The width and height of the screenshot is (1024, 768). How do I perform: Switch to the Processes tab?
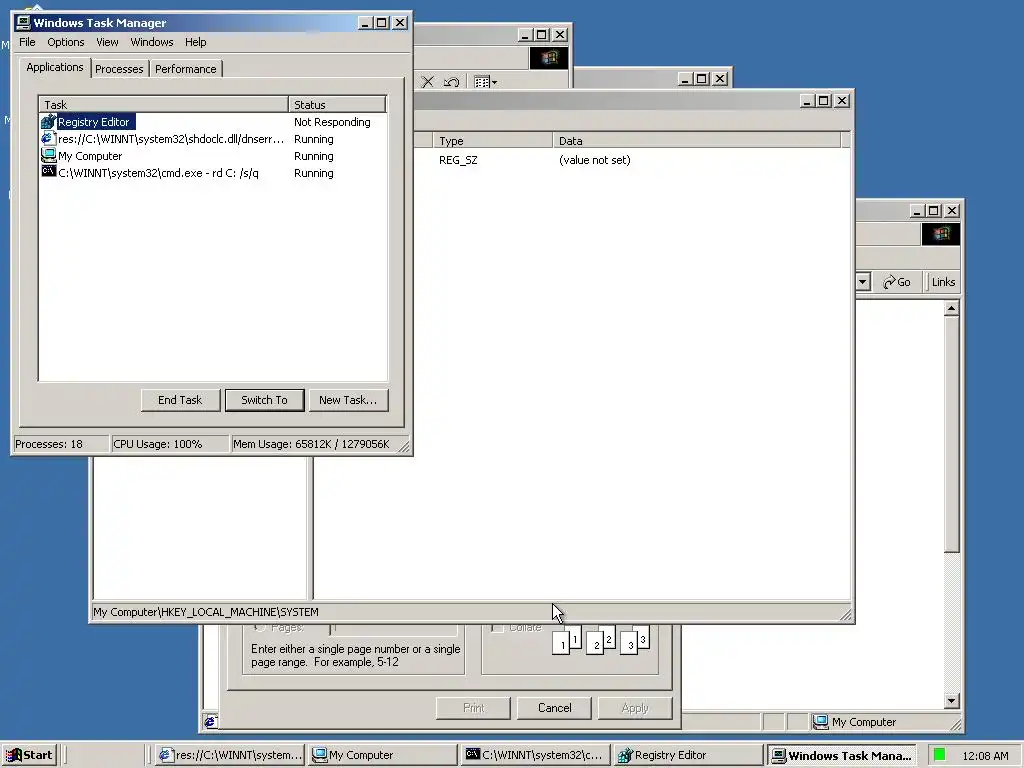[x=119, y=69]
